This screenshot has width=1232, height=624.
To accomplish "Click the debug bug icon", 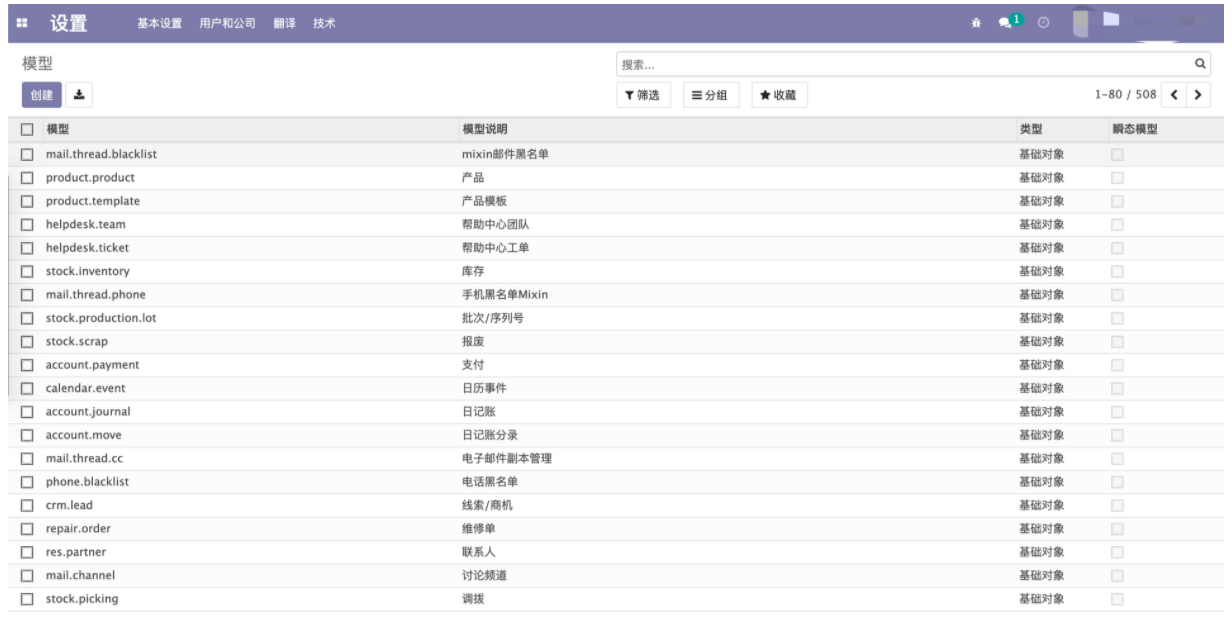I will click(x=976, y=22).
